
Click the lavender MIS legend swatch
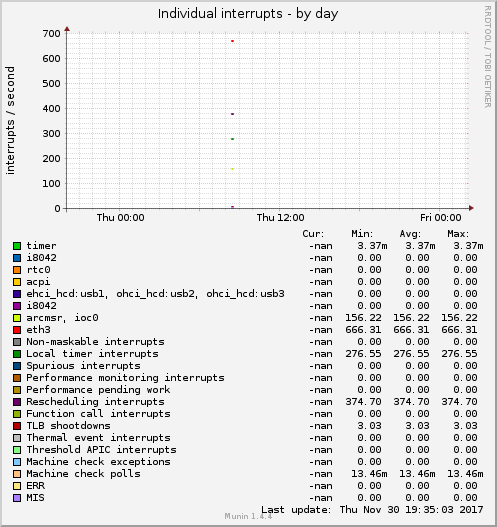[17, 498]
